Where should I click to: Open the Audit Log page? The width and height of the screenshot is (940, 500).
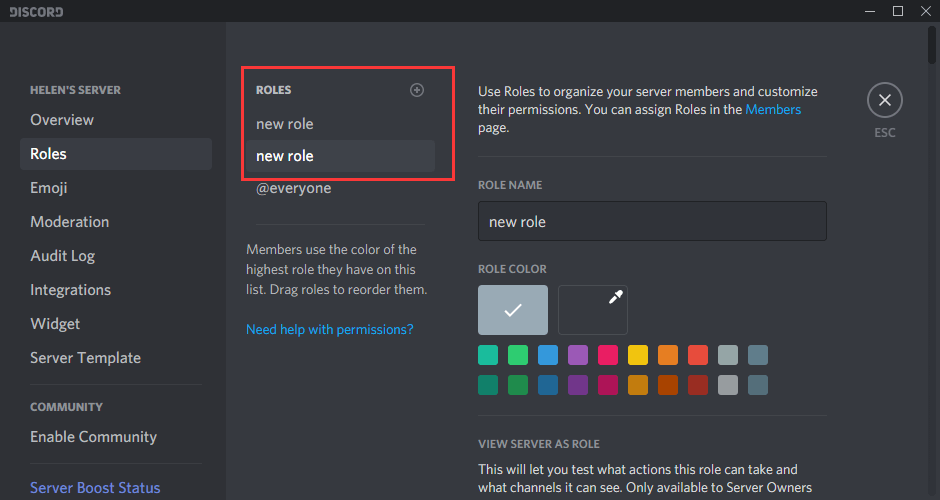point(63,256)
